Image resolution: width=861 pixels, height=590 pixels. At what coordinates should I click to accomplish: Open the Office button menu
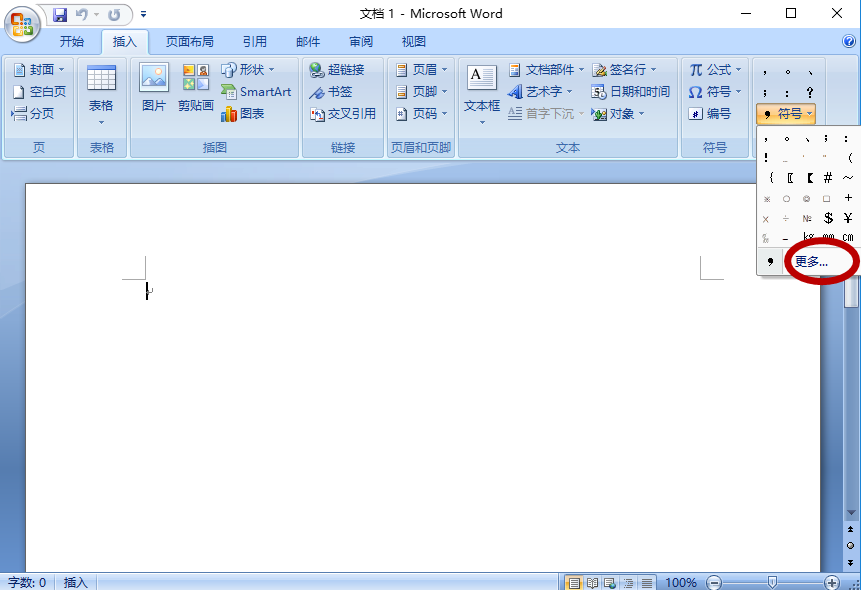[22, 23]
